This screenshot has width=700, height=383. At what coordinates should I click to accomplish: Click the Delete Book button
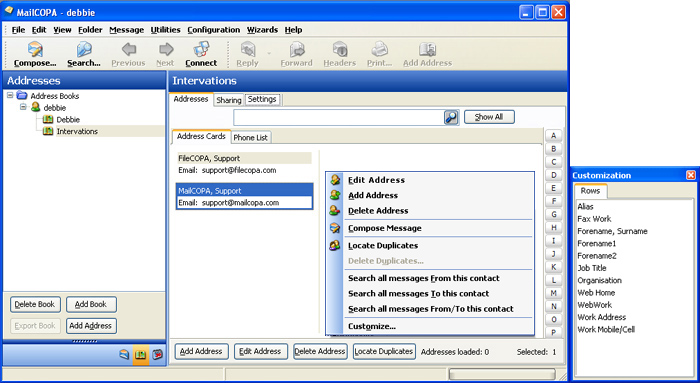[34, 304]
